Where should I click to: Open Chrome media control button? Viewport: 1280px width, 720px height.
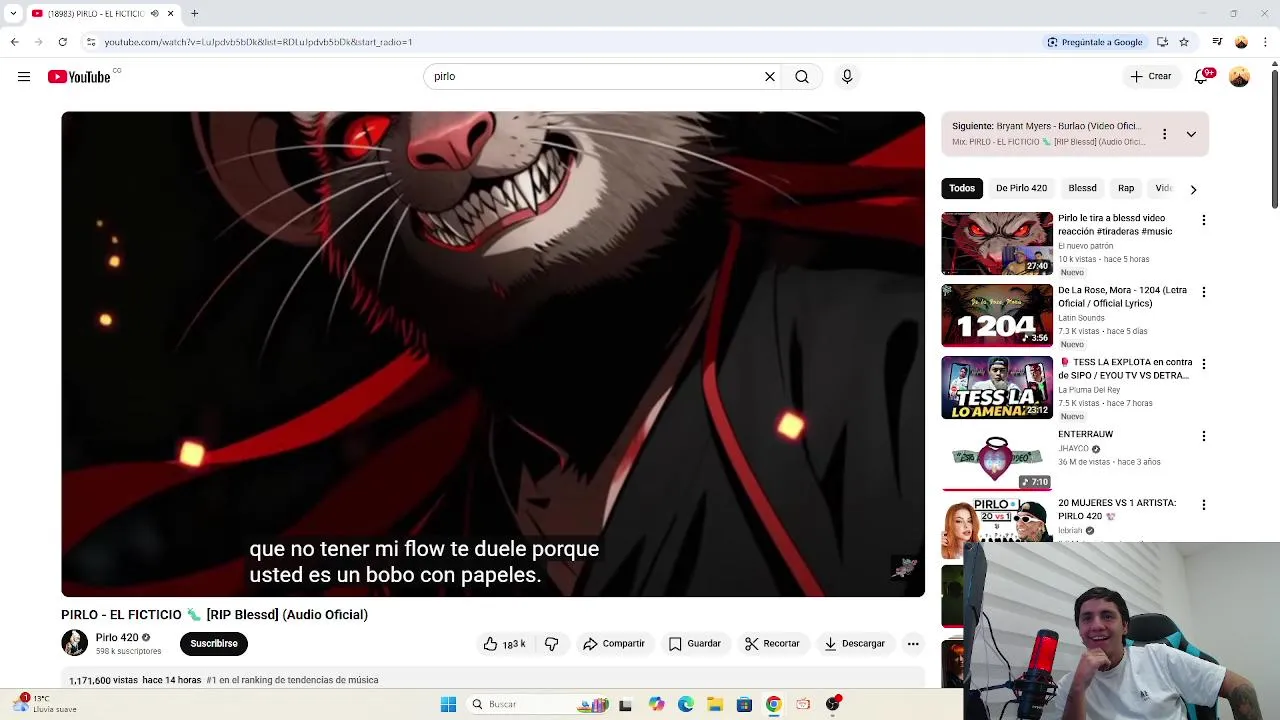pyautogui.click(x=1217, y=42)
